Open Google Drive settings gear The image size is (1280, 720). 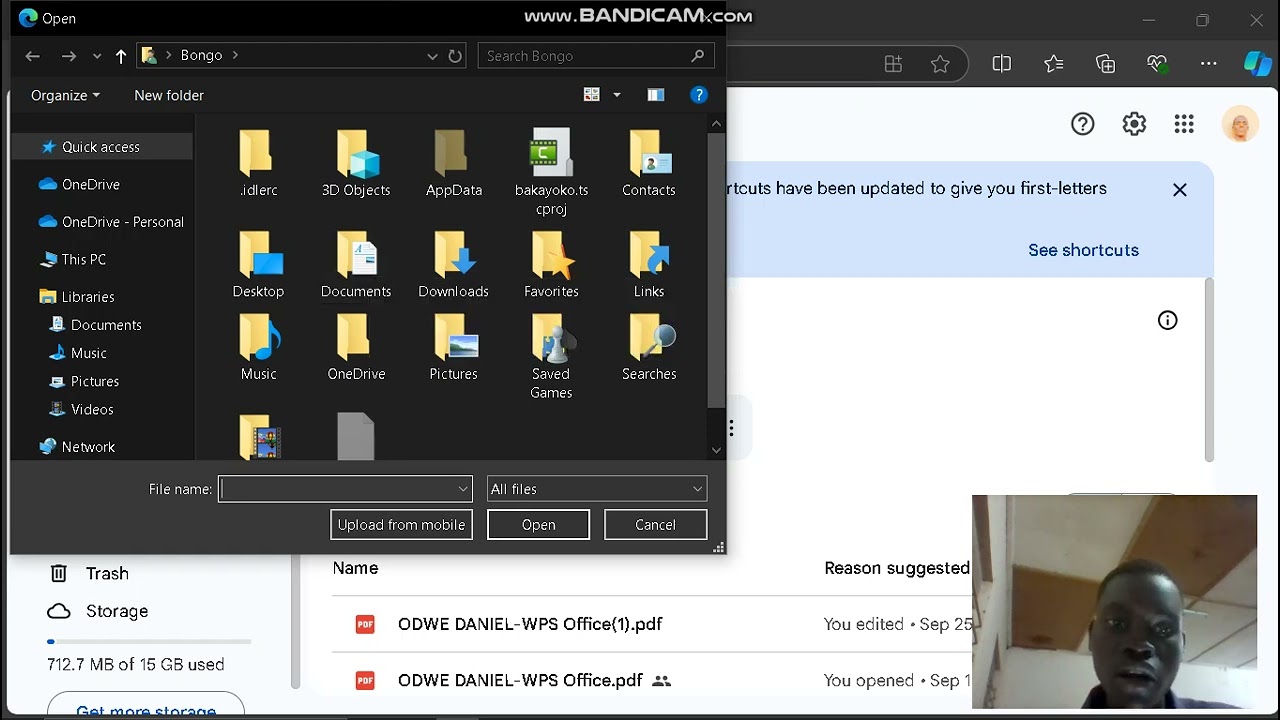1134,124
